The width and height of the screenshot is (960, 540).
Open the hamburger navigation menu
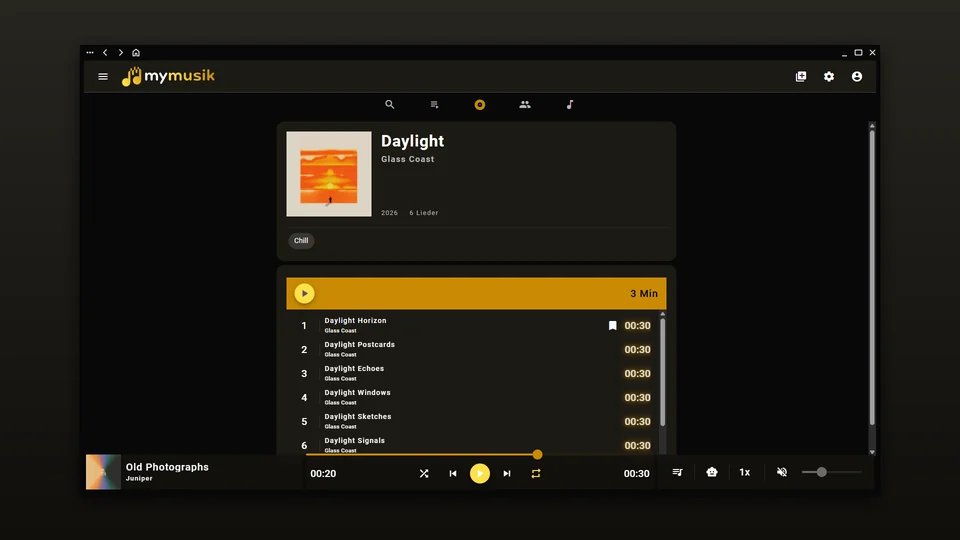coord(103,77)
